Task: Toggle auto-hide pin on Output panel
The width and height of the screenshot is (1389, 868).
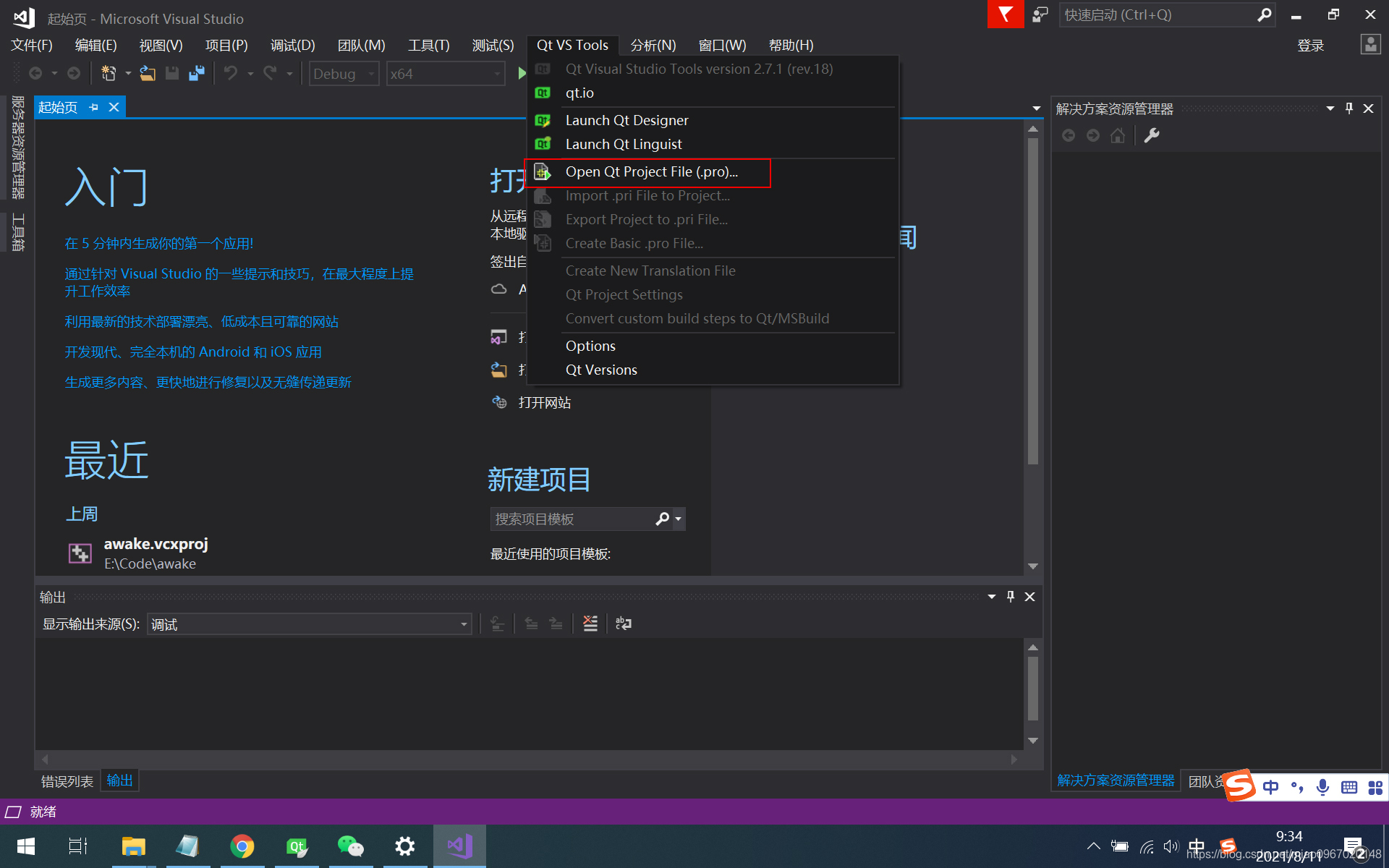Action: click(1011, 597)
